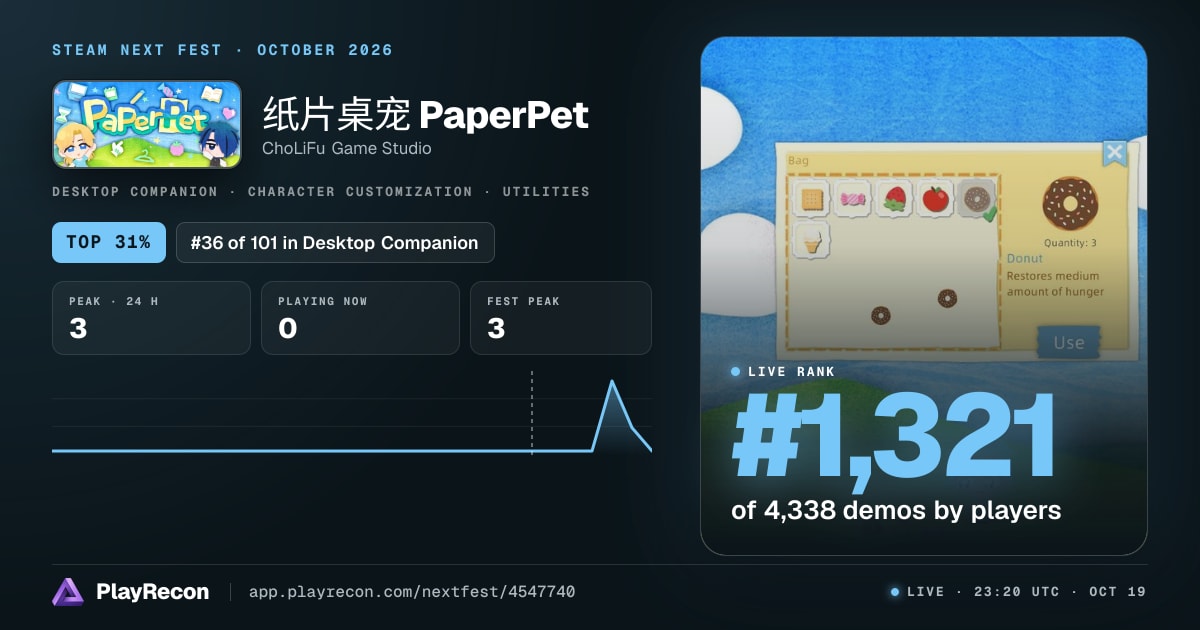Click "ChoLiFu Game Studio" developer name
This screenshot has width=1200, height=630.
click(347, 148)
